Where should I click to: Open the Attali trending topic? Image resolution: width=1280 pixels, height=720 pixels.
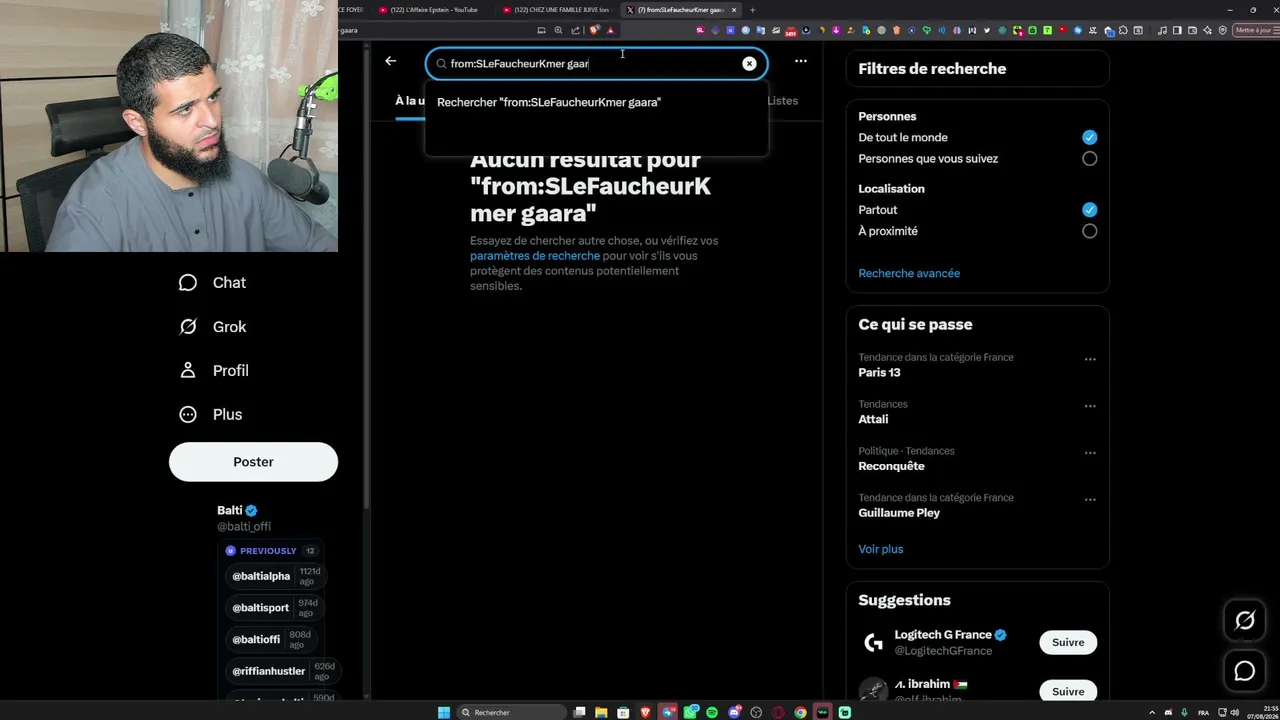[873, 419]
